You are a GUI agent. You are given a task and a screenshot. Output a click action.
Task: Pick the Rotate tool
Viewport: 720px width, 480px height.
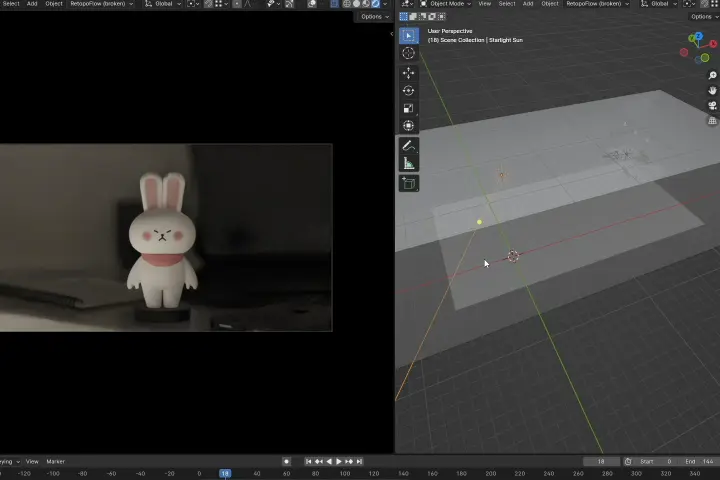pyautogui.click(x=409, y=90)
